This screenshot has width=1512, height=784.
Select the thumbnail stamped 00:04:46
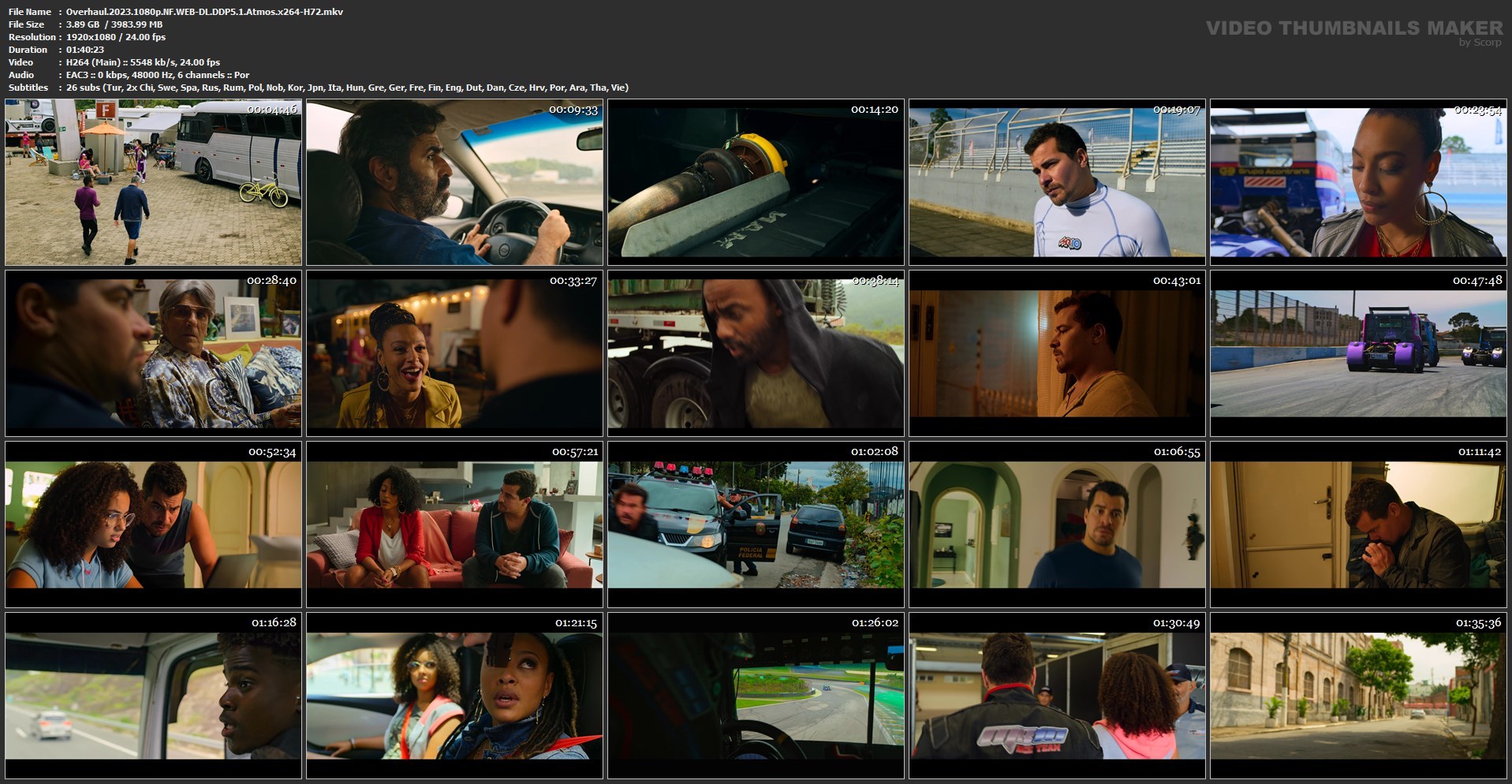(153, 182)
